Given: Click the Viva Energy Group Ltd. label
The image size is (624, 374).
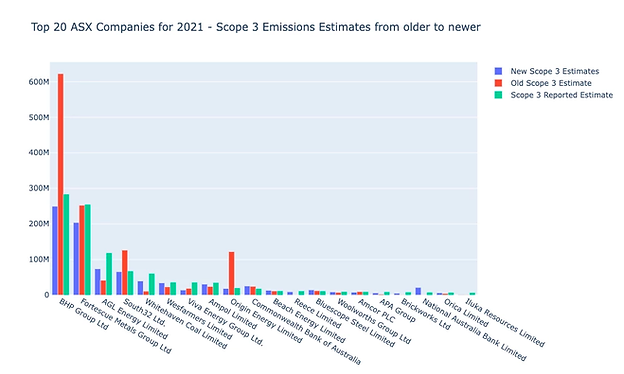Looking at the screenshot, I should (225, 322).
